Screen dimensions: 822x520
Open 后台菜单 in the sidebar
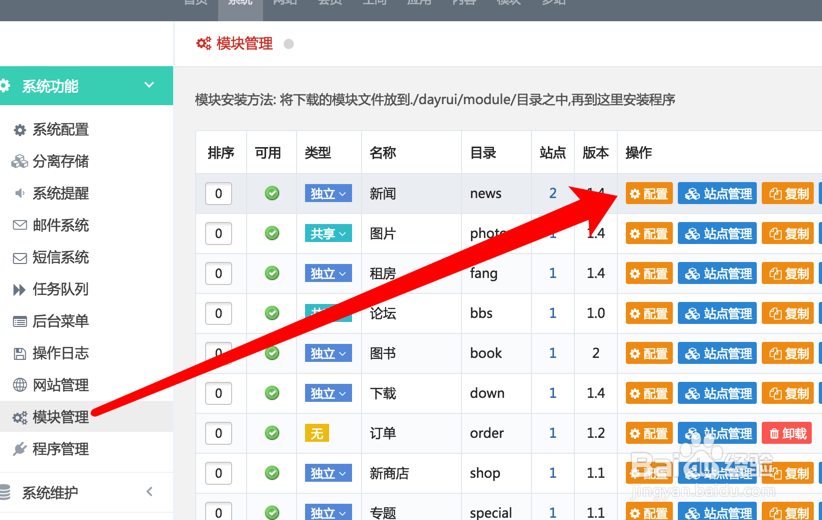pyautogui.click(x=51, y=321)
